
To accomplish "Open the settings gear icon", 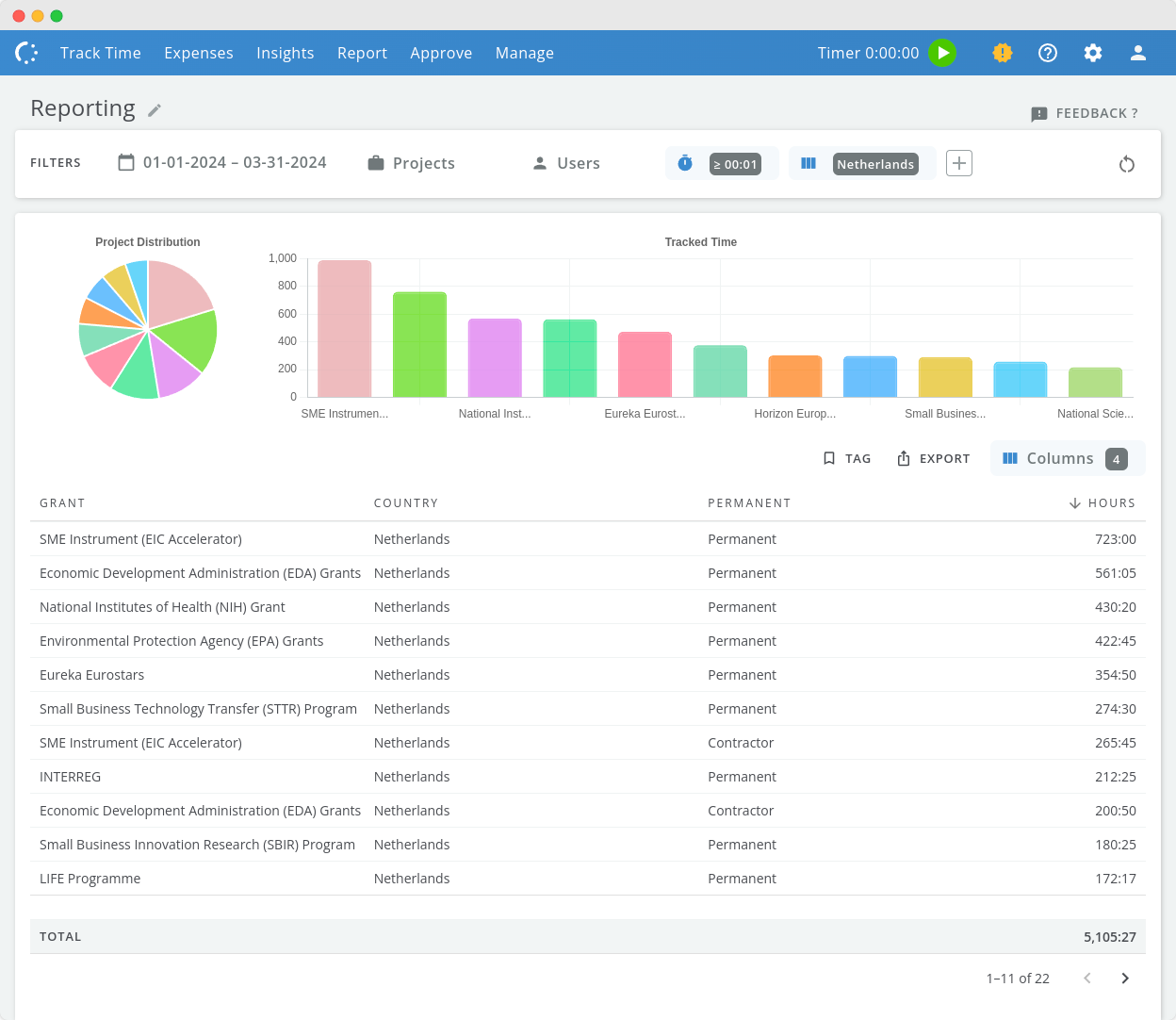I will point(1093,53).
